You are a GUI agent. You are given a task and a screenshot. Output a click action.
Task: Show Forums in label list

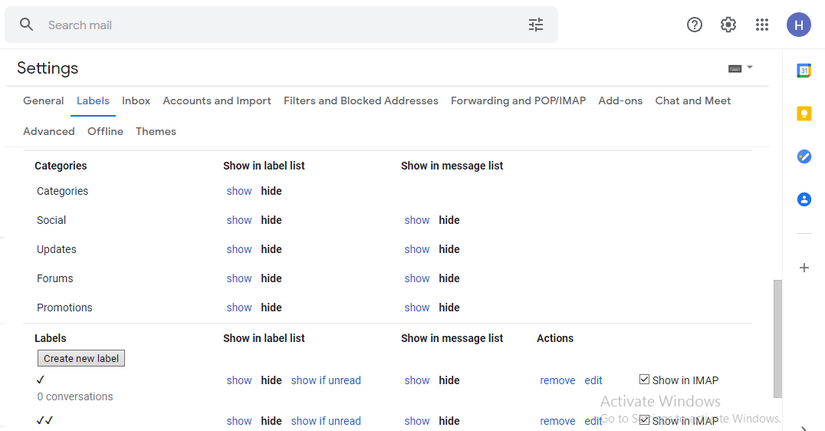pos(239,278)
